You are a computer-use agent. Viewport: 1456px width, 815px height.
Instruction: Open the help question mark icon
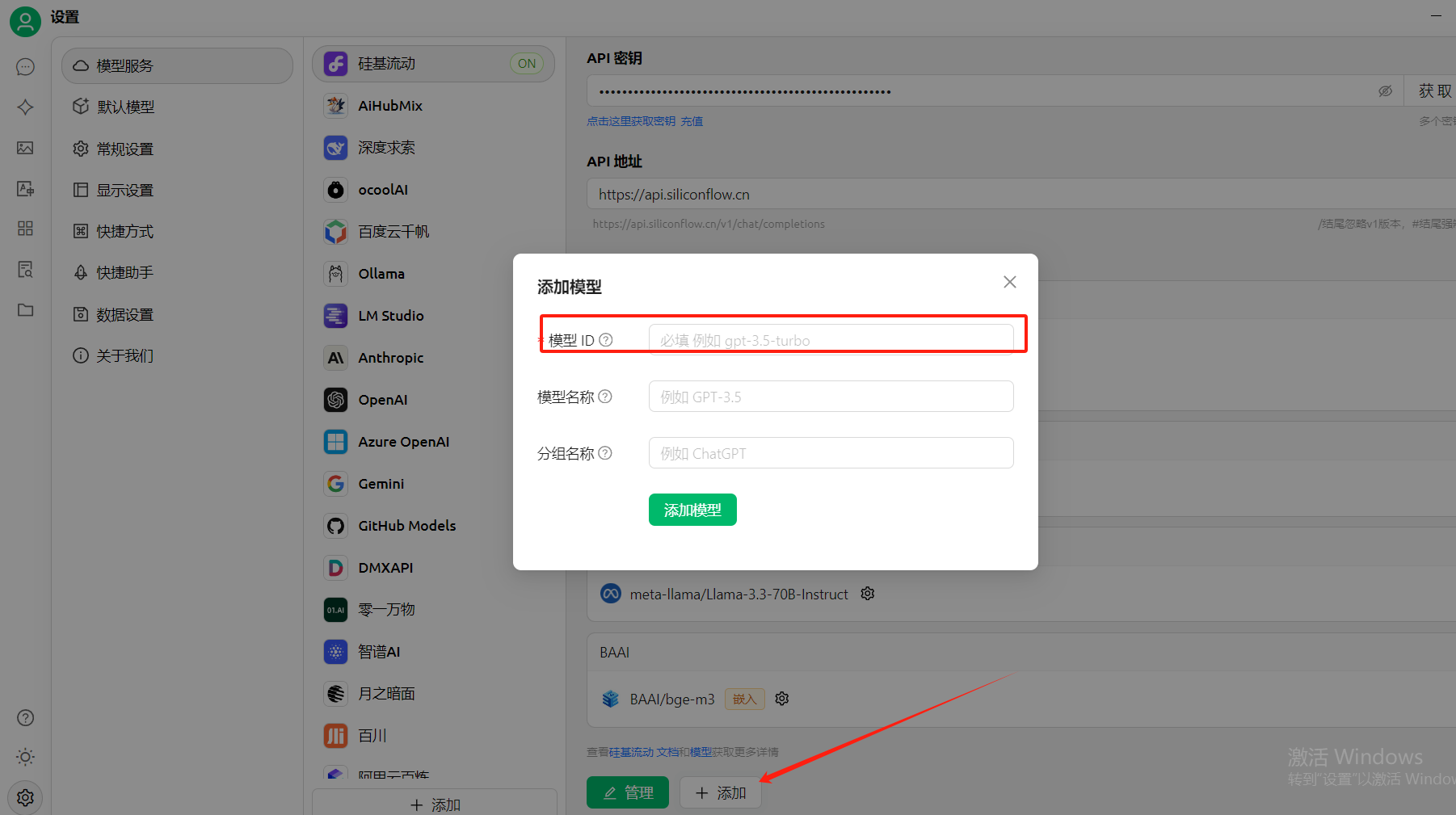click(x=25, y=717)
